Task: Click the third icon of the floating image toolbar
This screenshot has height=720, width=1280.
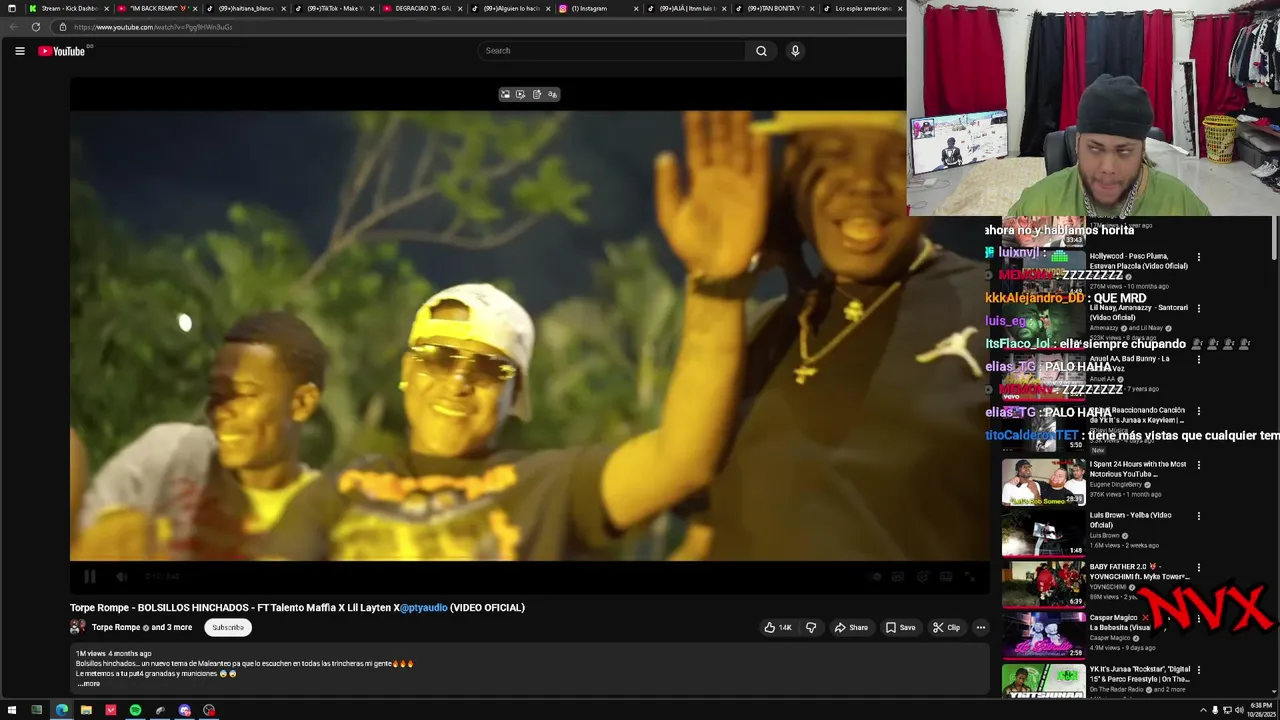Action: point(536,94)
